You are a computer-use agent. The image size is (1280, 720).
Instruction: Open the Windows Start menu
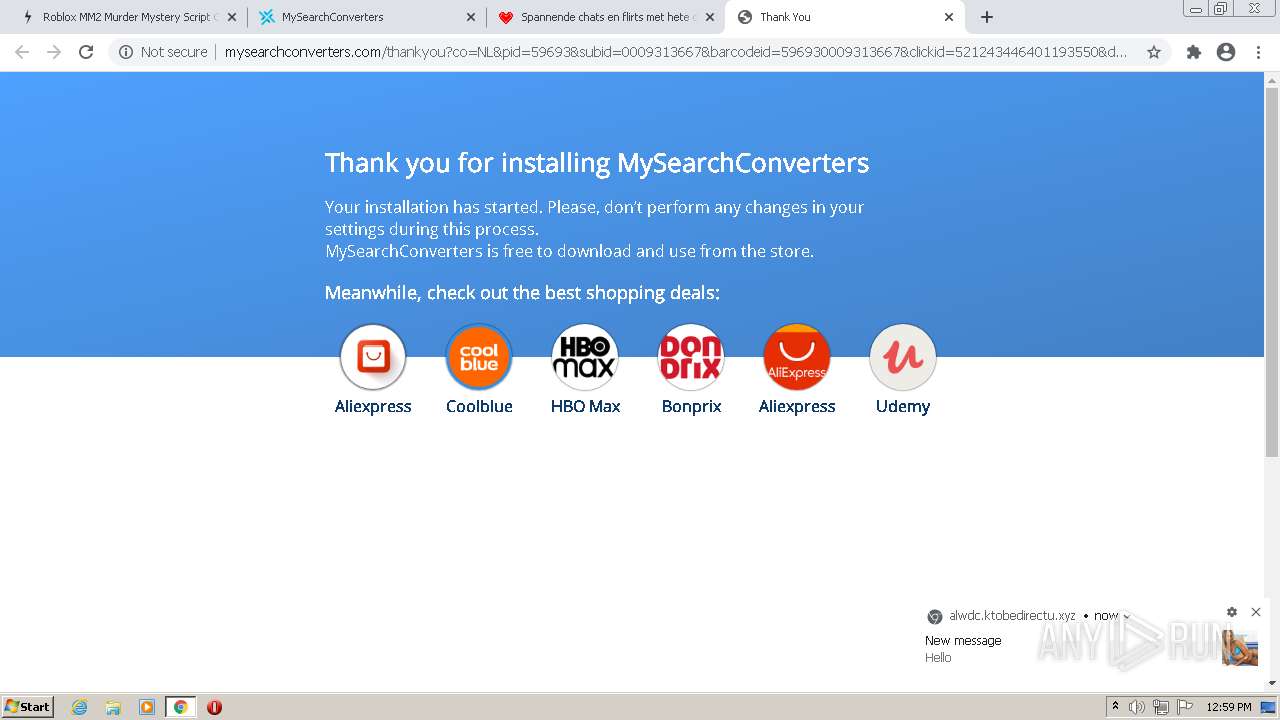28,706
